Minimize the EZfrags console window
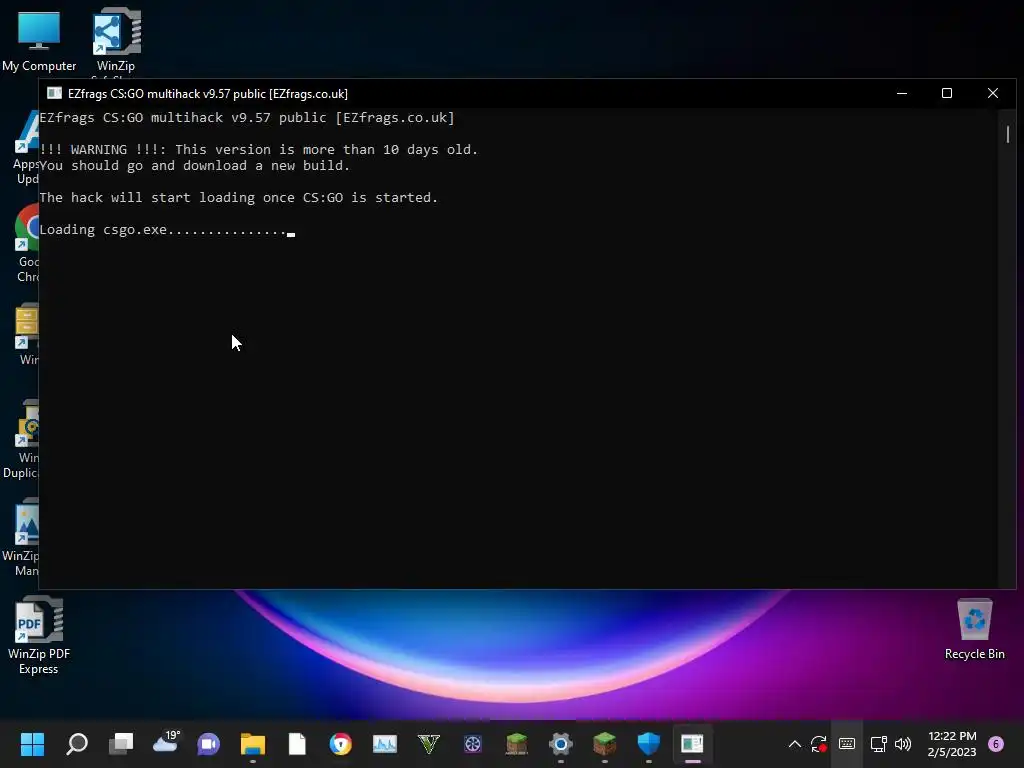The width and height of the screenshot is (1024, 768). pos(902,93)
